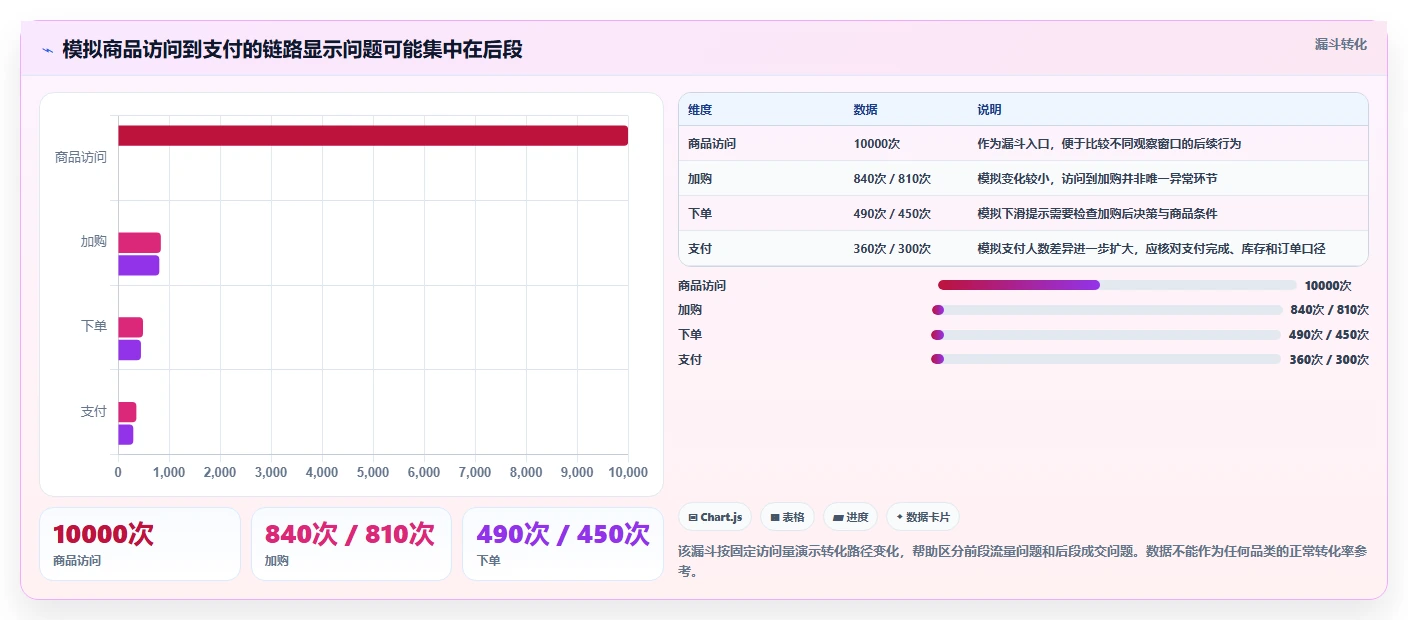This screenshot has height=620, width=1408.
Task: Click description 模拟支付人数差异 in the table
Action: [1151, 249]
